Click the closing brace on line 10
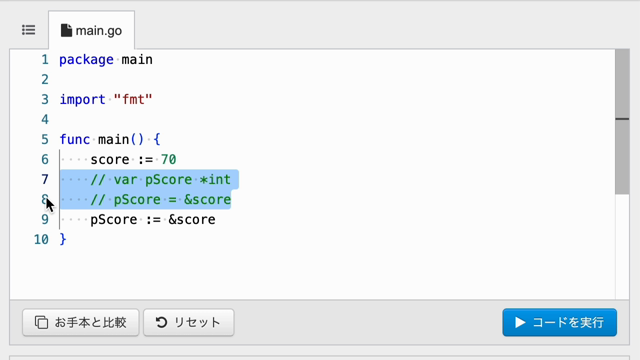 [x=63, y=239]
